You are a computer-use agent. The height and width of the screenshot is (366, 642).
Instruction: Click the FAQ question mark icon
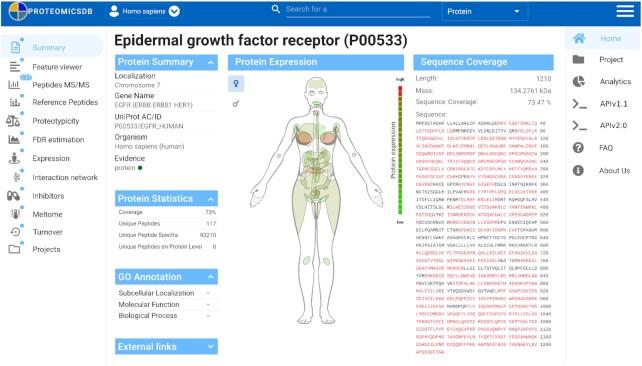(578, 147)
